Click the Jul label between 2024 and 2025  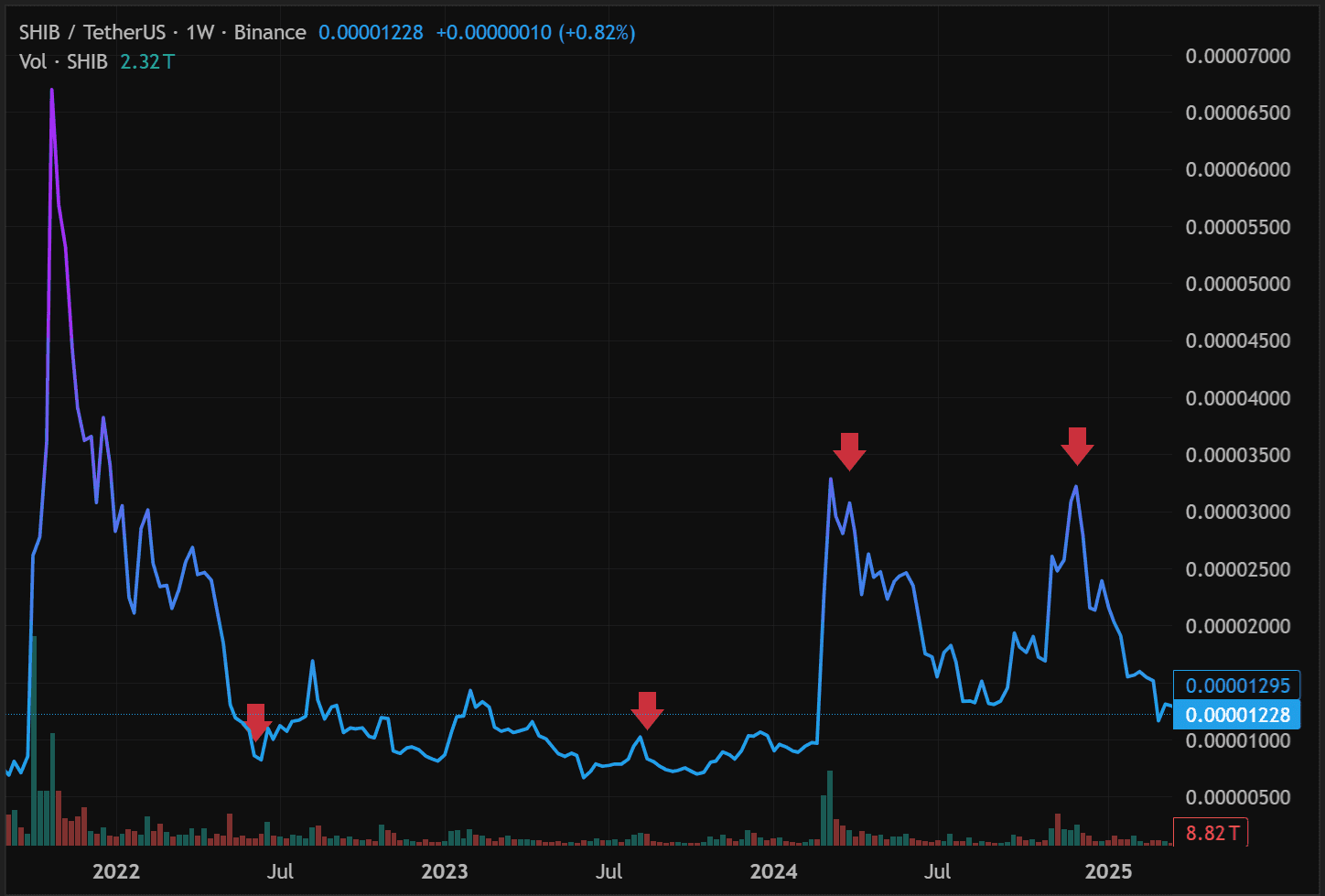tap(937, 871)
